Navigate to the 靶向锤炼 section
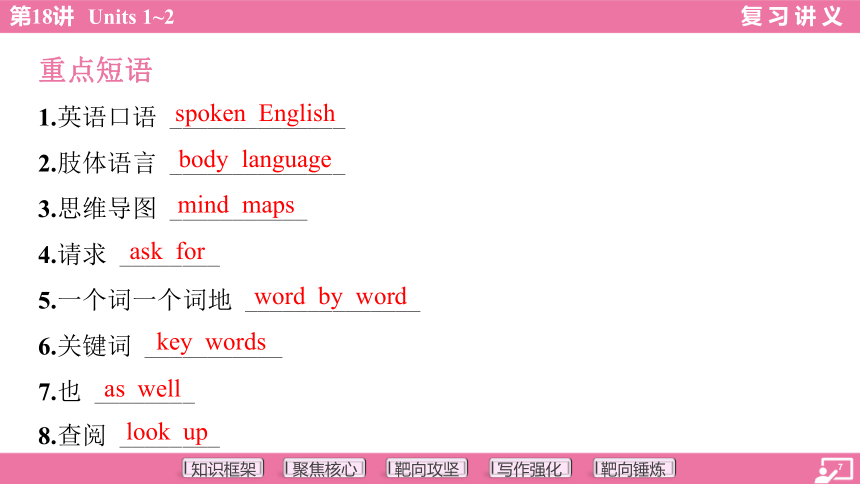This screenshot has width=860, height=484. 633,469
